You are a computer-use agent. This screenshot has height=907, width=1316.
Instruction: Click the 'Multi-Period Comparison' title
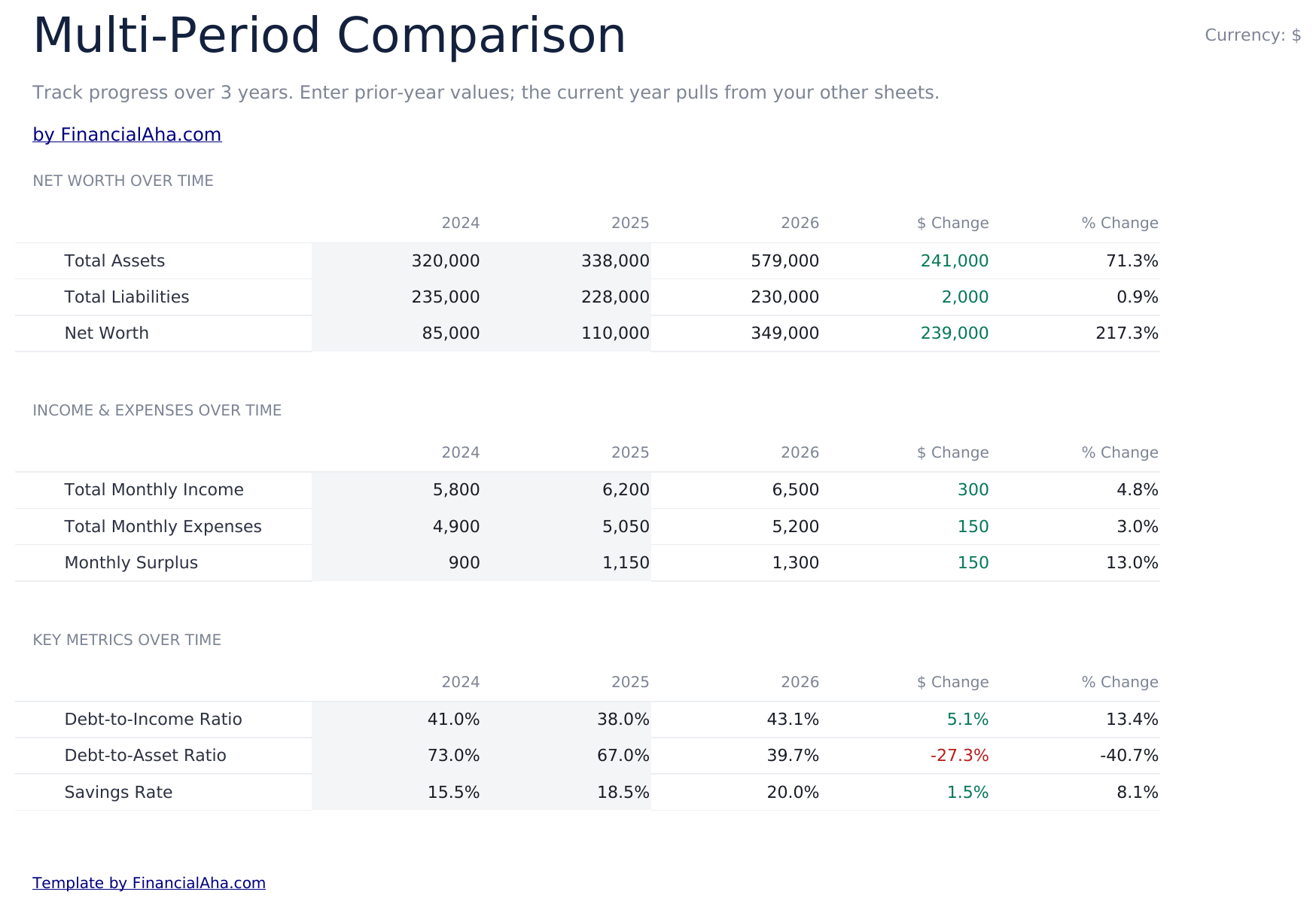pyautogui.click(x=329, y=36)
